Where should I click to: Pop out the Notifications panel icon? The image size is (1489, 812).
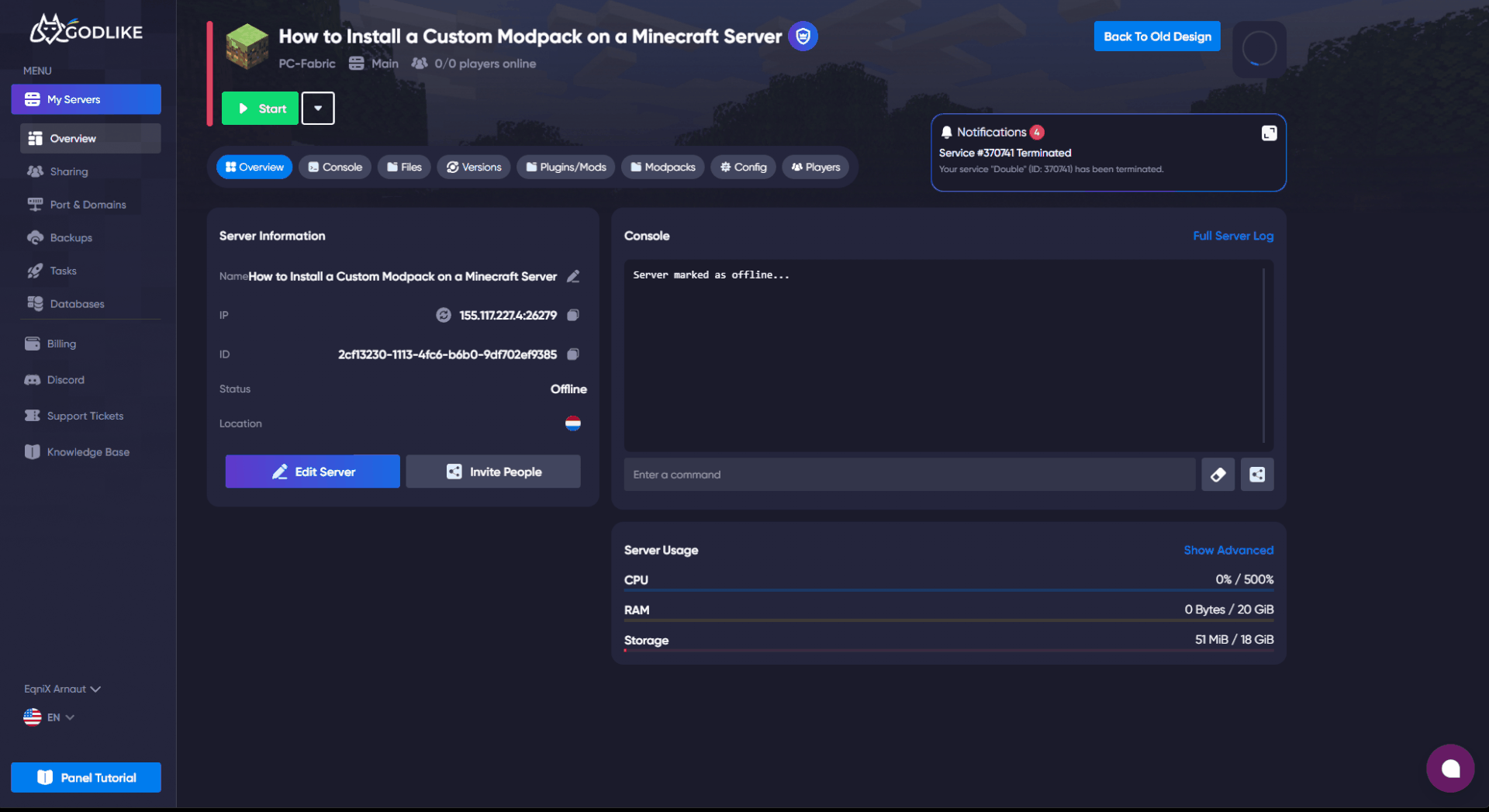(x=1269, y=133)
